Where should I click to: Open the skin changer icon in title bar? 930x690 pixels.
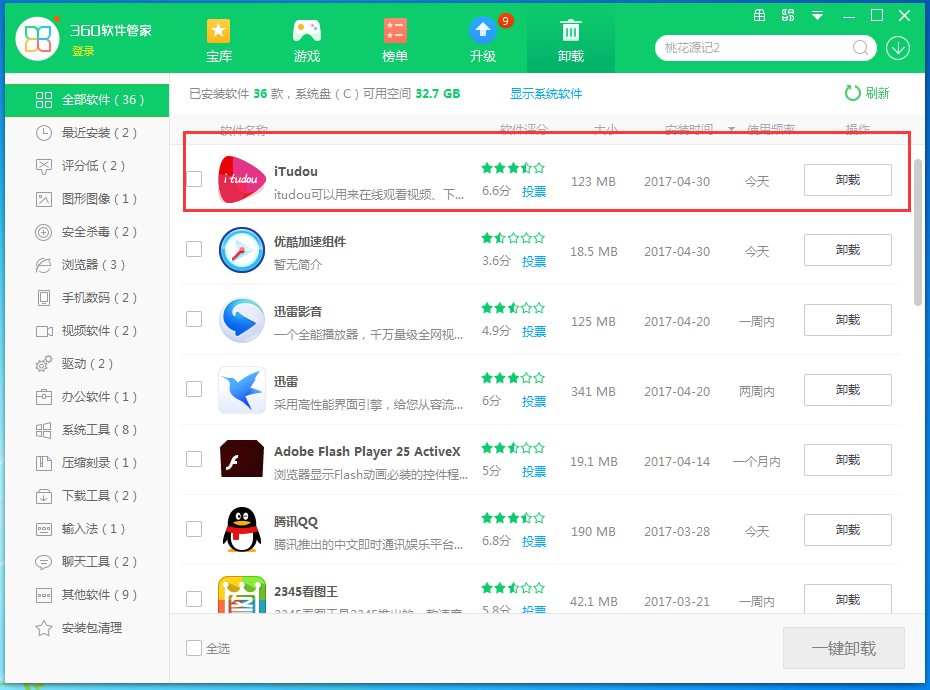pos(759,15)
